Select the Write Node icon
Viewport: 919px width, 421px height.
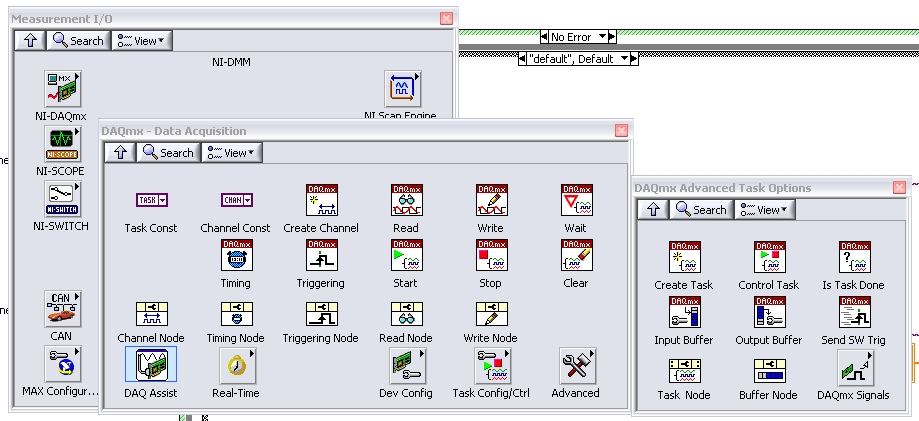pyautogui.click(x=492, y=314)
